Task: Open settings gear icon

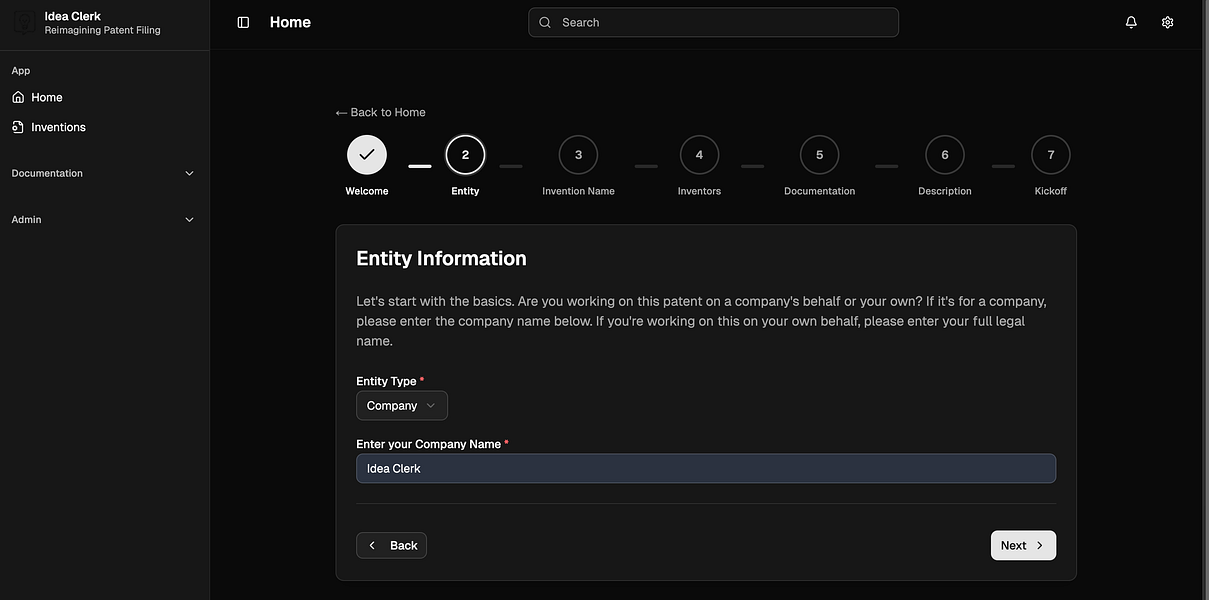Action: [x=1167, y=22]
